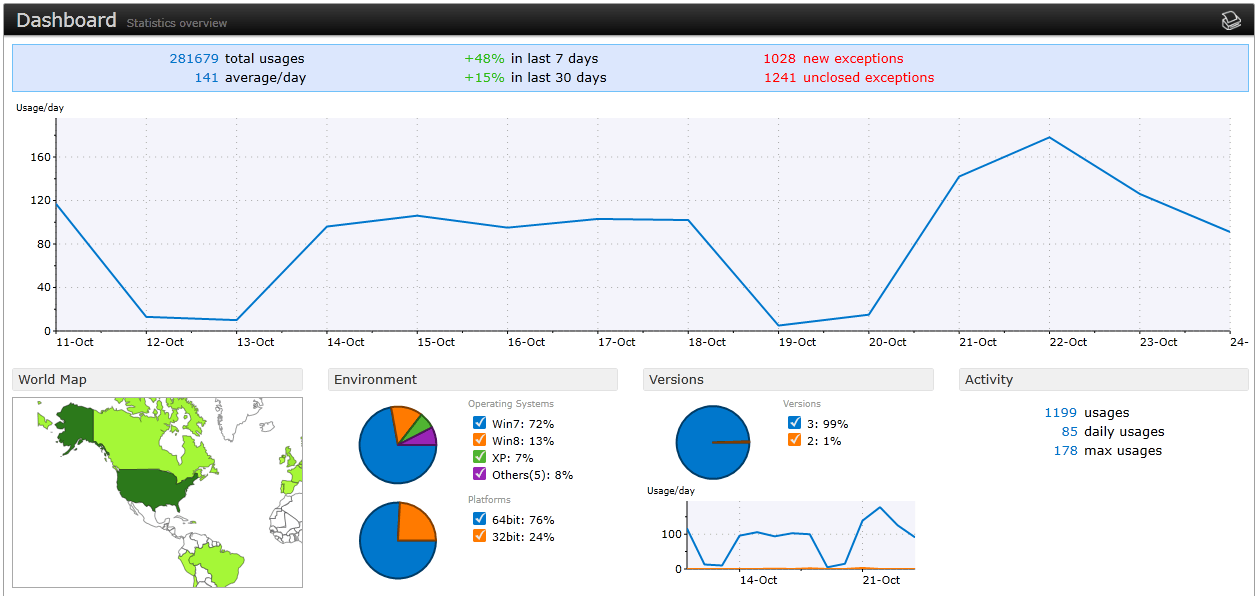Click the operating systems pie chart

pyautogui.click(x=398, y=445)
